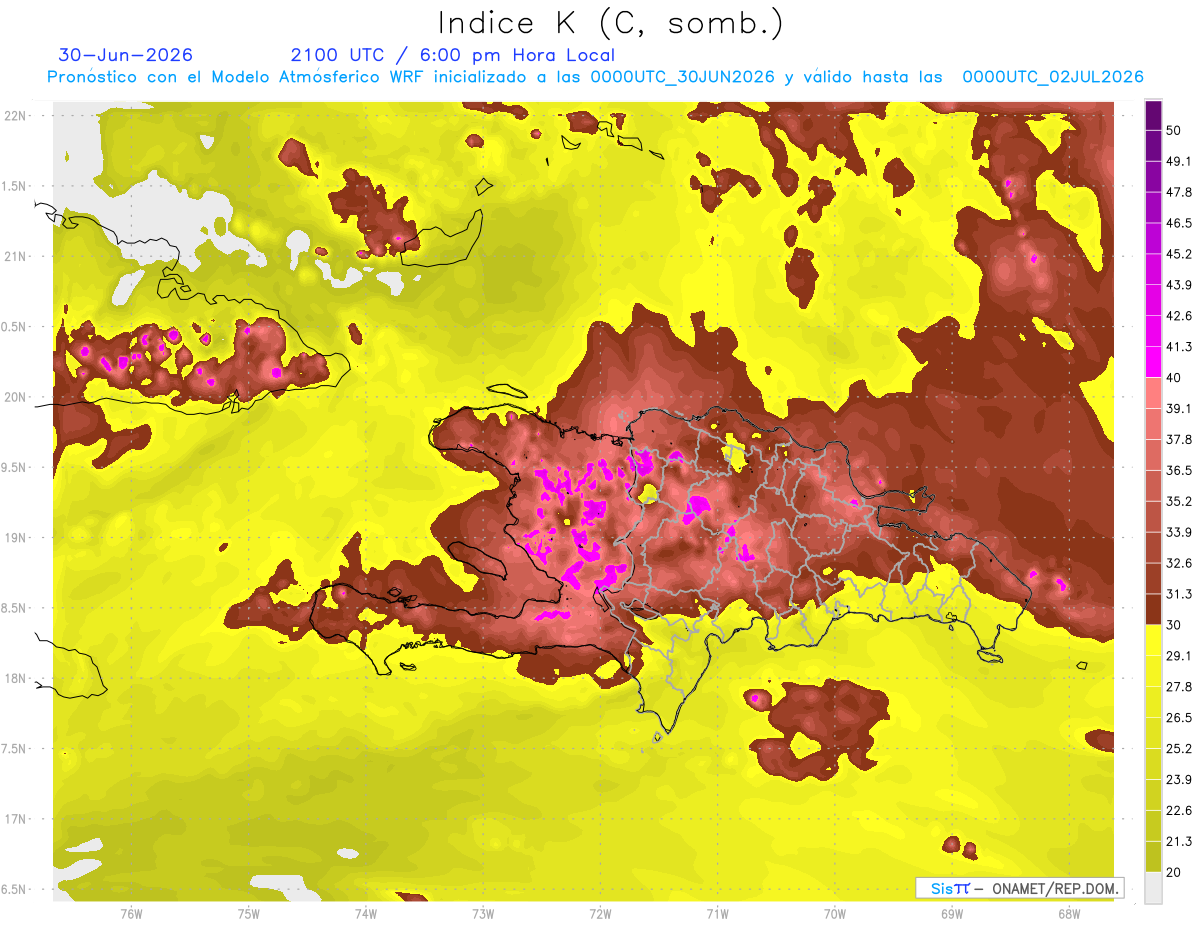This screenshot has width=1200, height=927.
Task: Click the colorbar value "26.5"
Action: click(1178, 718)
